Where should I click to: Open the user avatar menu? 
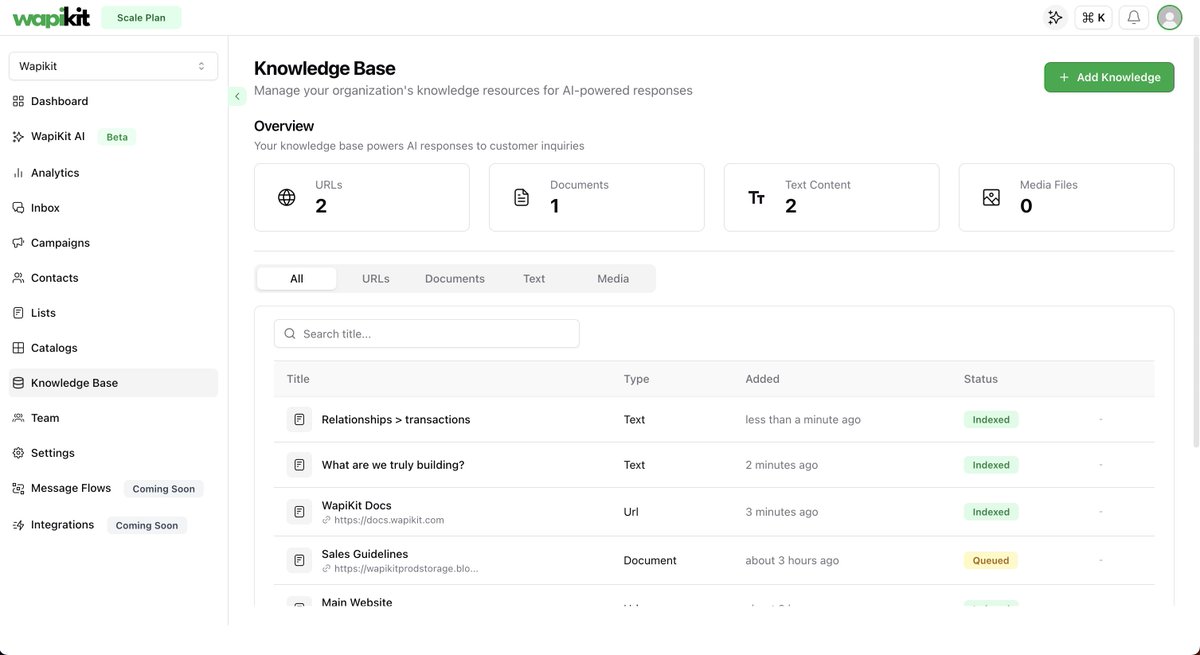pos(1169,17)
